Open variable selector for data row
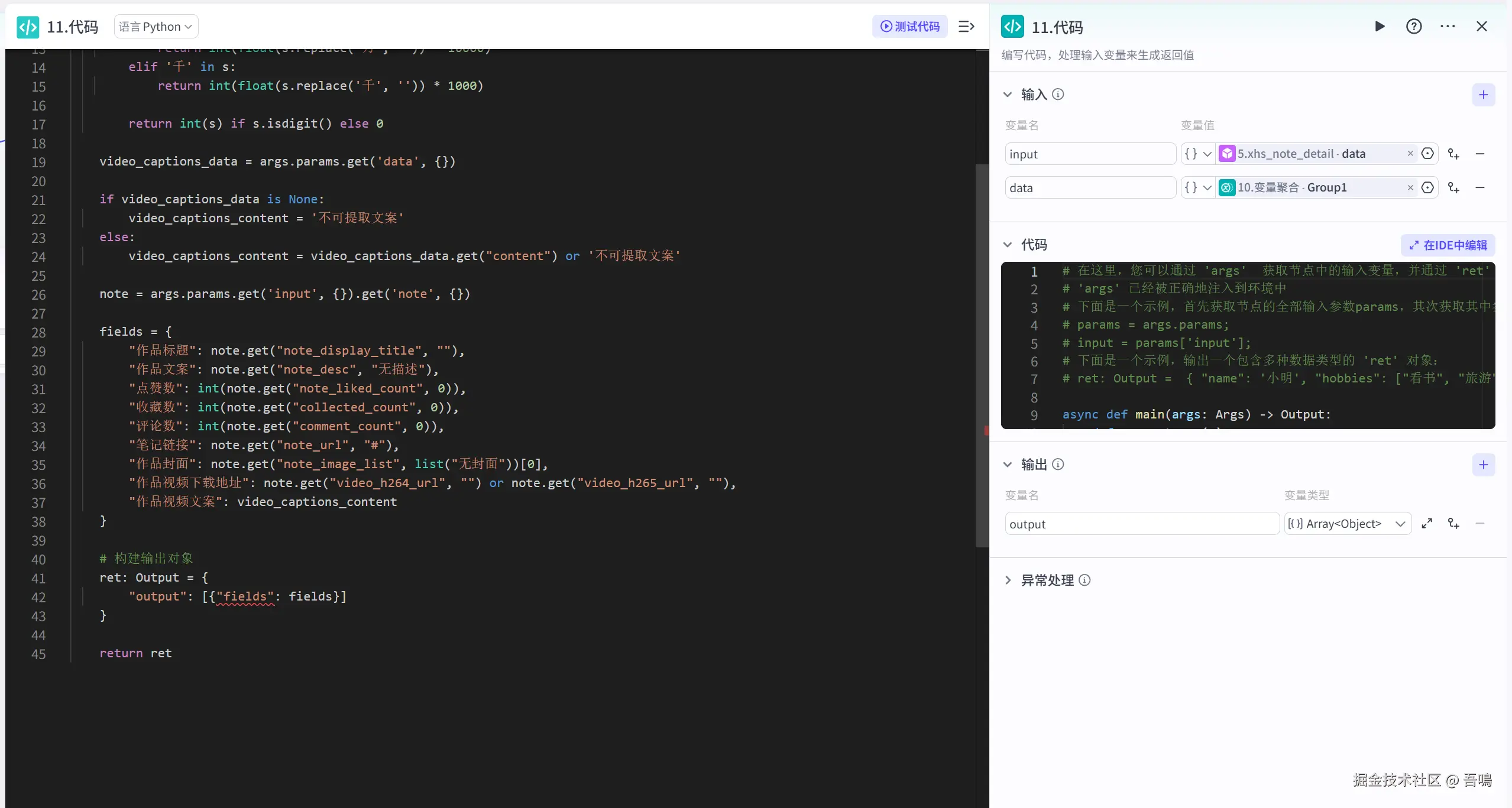 pyautogui.click(x=1427, y=187)
